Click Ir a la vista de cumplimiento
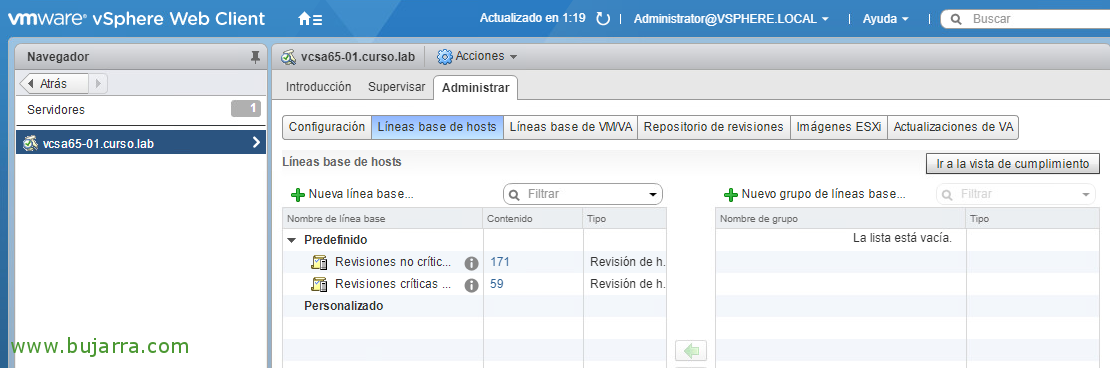1110x368 pixels. tap(1012, 164)
